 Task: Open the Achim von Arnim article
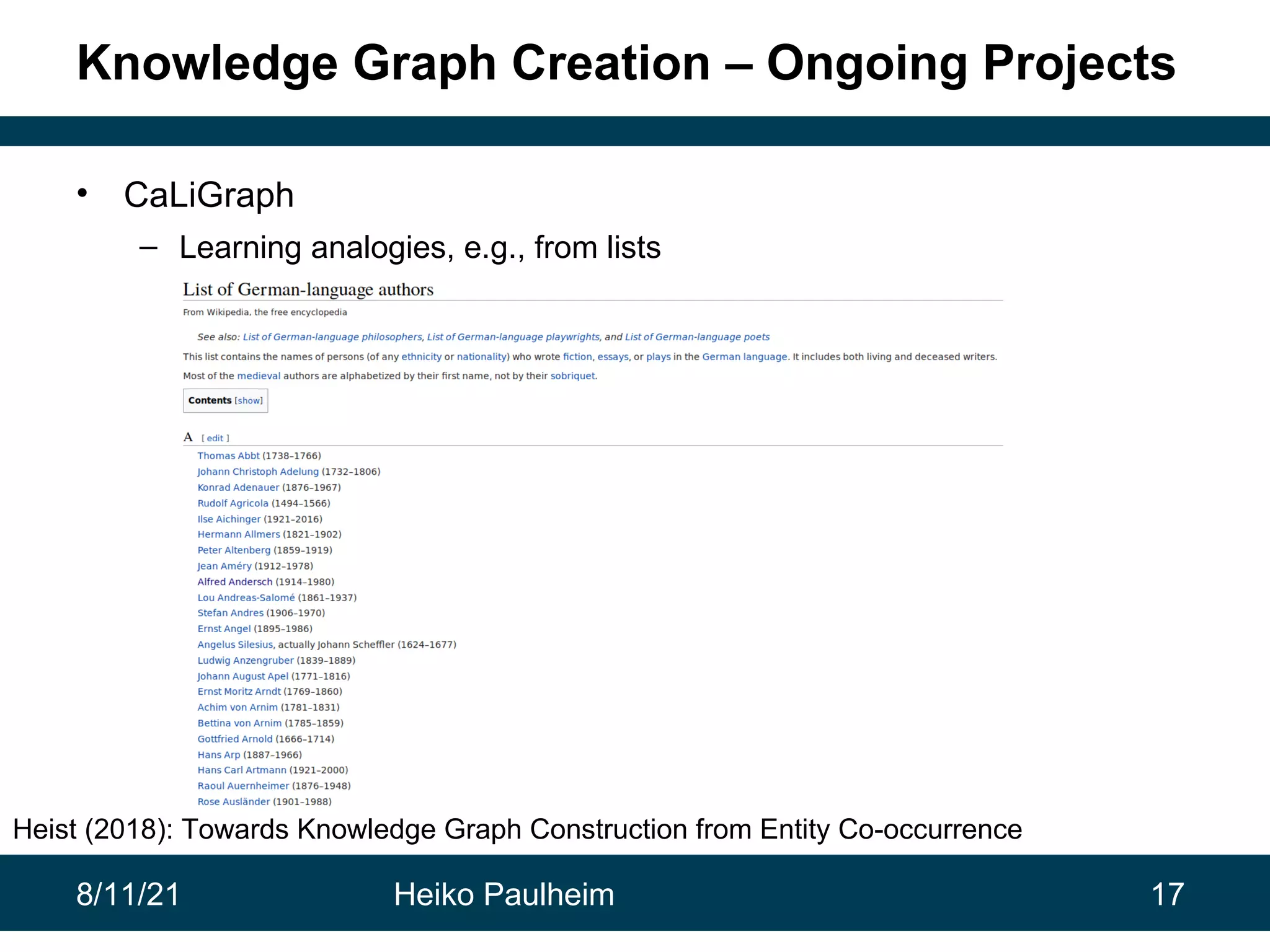[238, 708]
